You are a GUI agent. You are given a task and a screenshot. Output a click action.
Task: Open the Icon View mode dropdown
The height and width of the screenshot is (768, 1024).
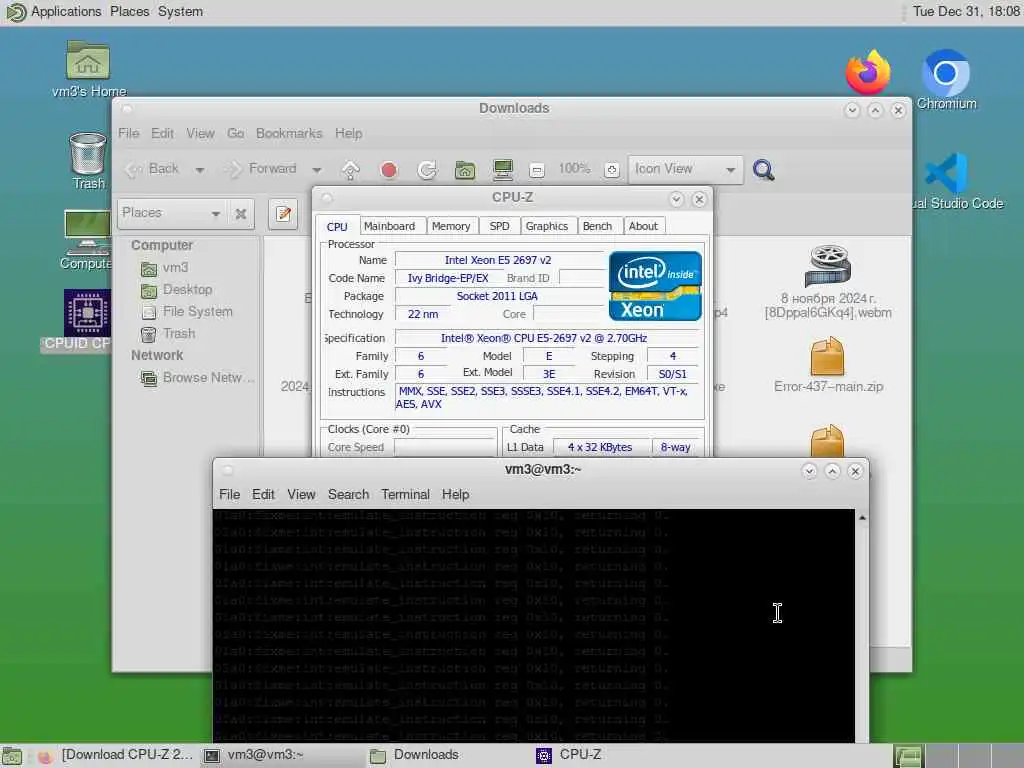click(x=685, y=170)
